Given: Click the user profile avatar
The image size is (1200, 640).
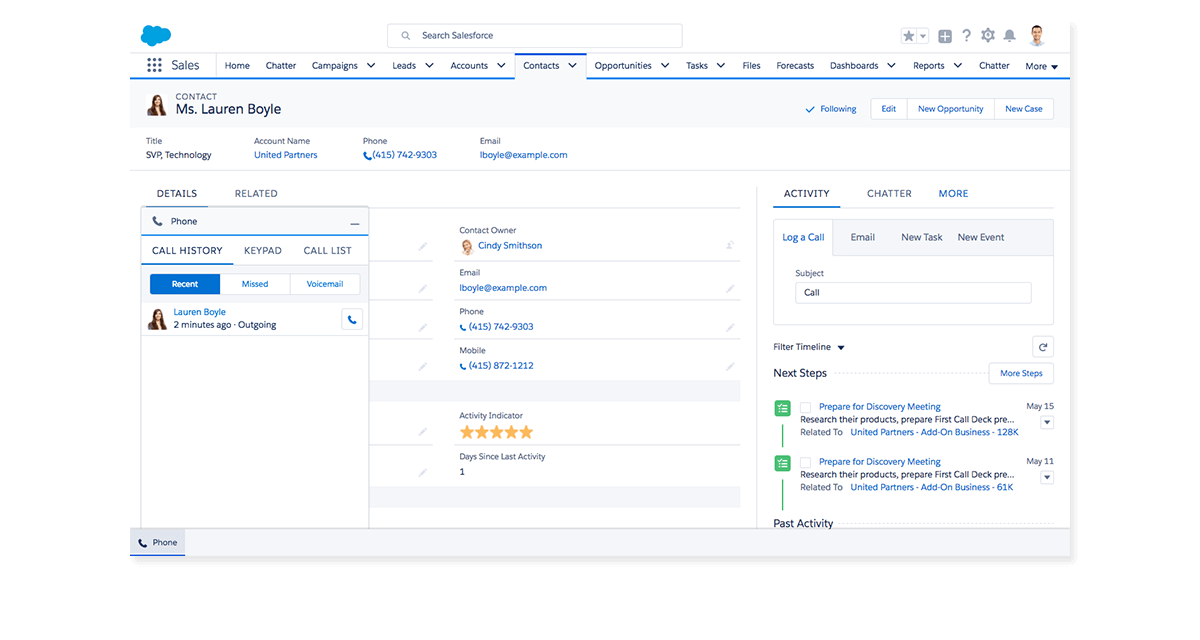Looking at the screenshot, I should point(1037,36).
